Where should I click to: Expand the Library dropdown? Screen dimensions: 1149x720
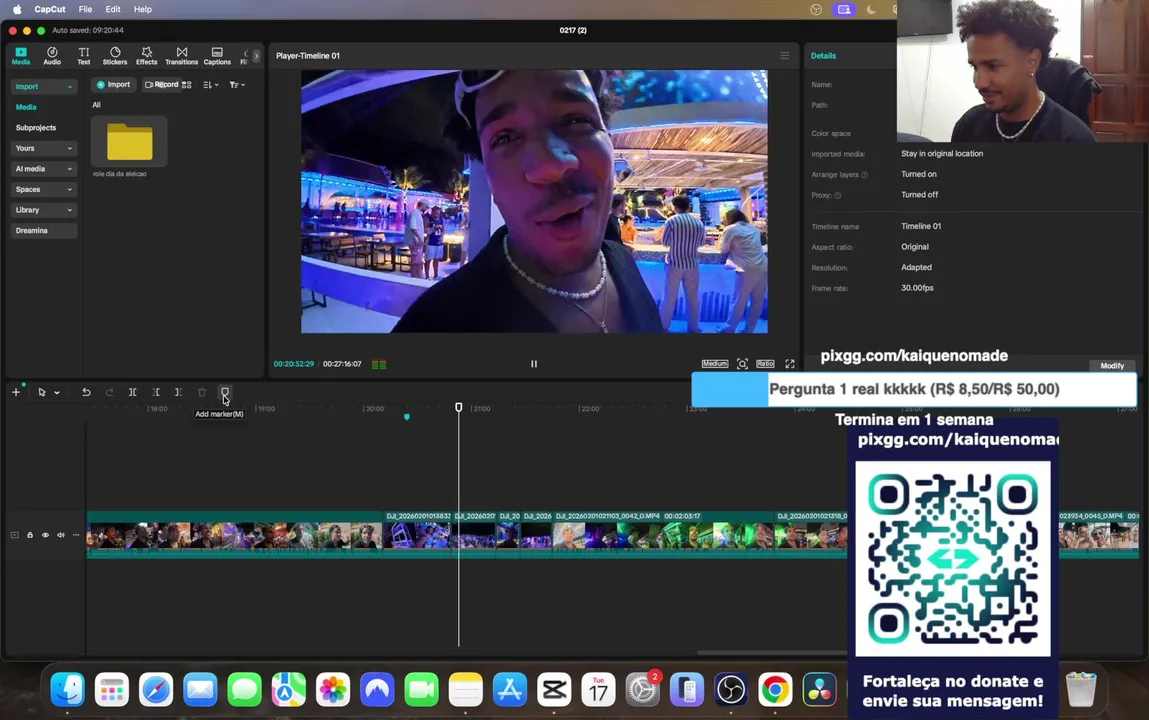click(44, 209)
